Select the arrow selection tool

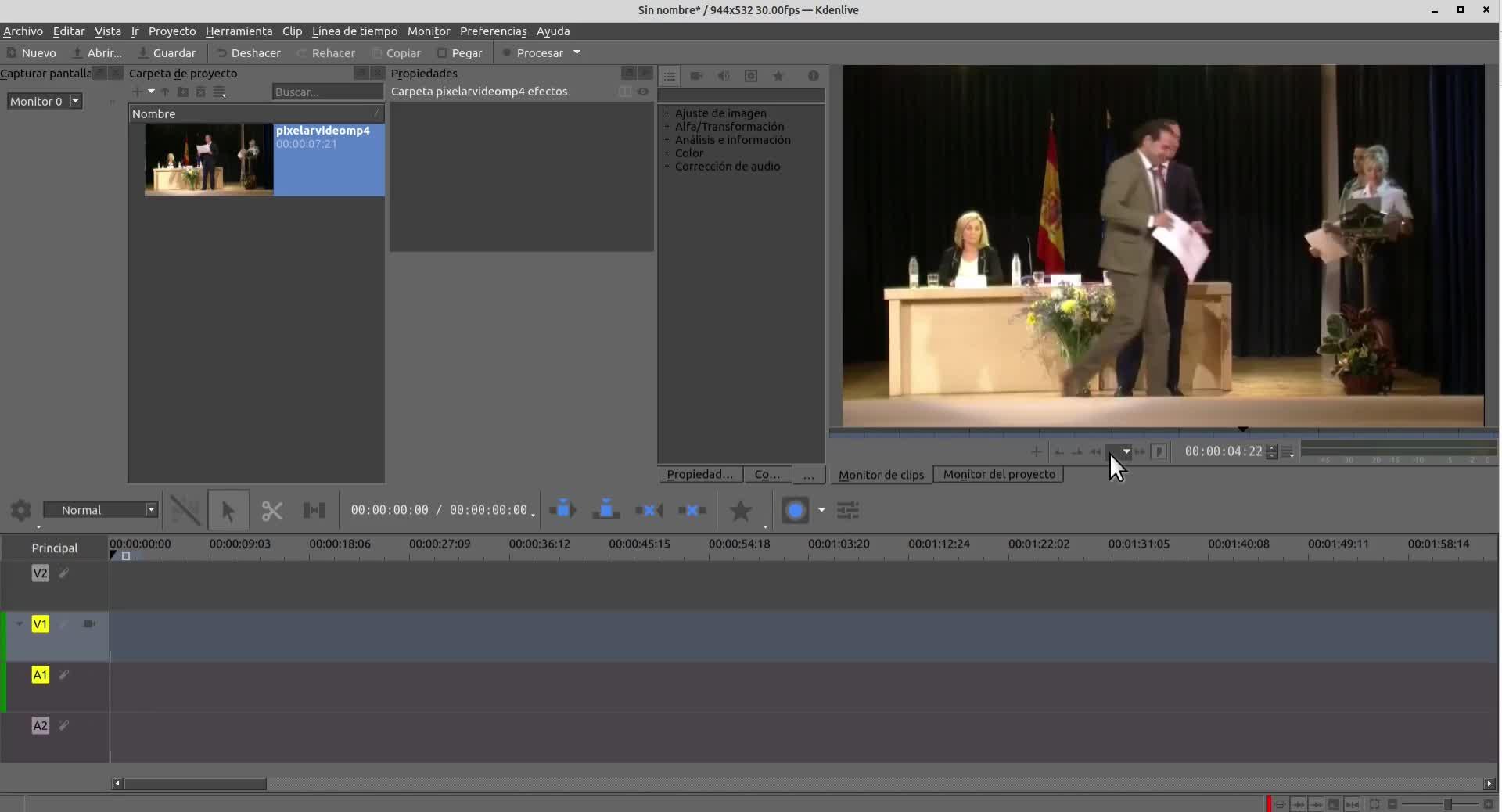click(x=228, y=511)
